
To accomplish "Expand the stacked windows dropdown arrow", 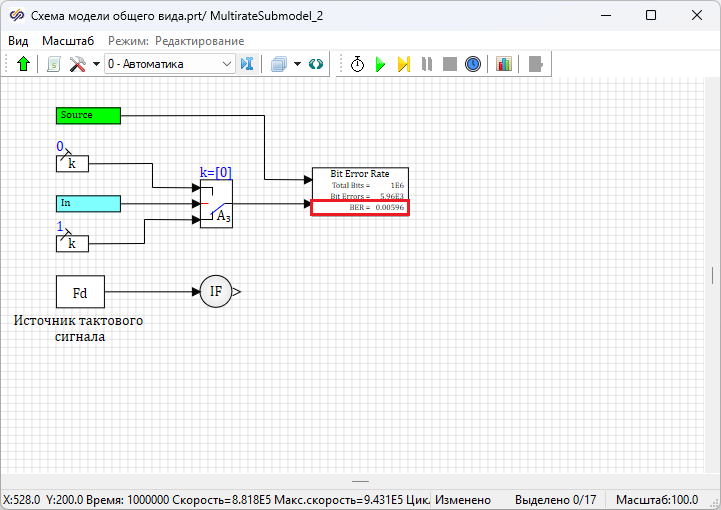I will (x=297, y=64).
